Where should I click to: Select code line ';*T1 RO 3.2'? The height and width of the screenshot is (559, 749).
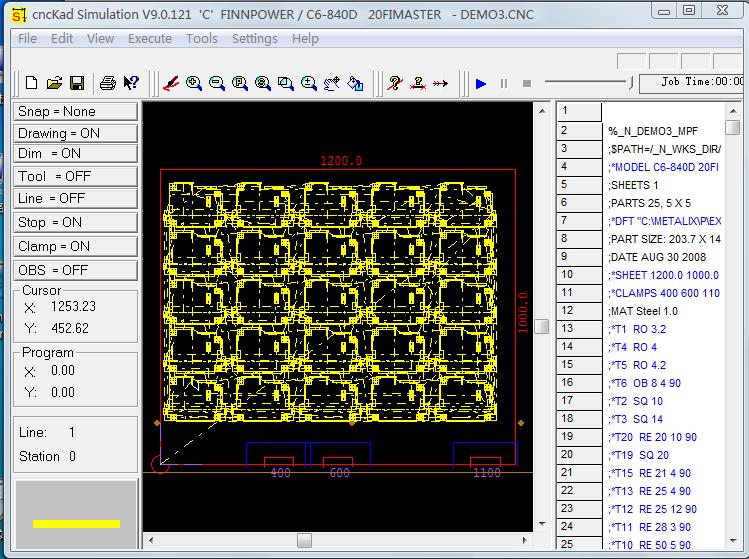click(x=637, y=329)
